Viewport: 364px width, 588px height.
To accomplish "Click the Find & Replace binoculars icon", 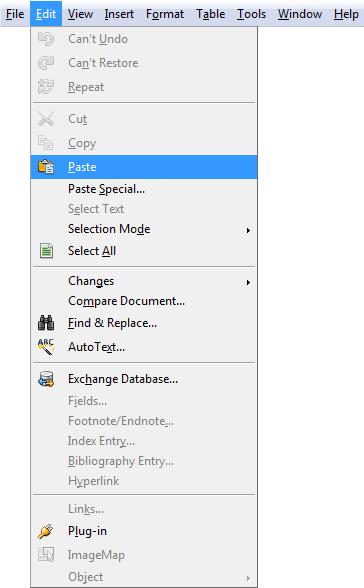I will click(x=46, y=323).
